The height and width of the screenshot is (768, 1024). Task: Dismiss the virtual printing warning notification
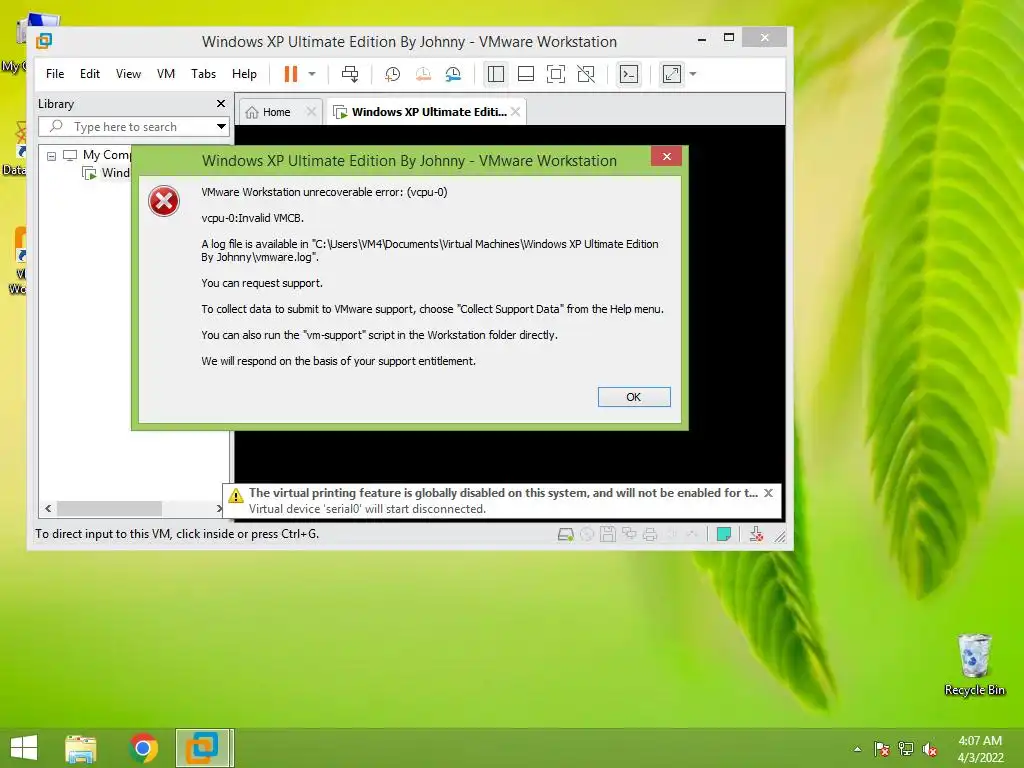769,493
